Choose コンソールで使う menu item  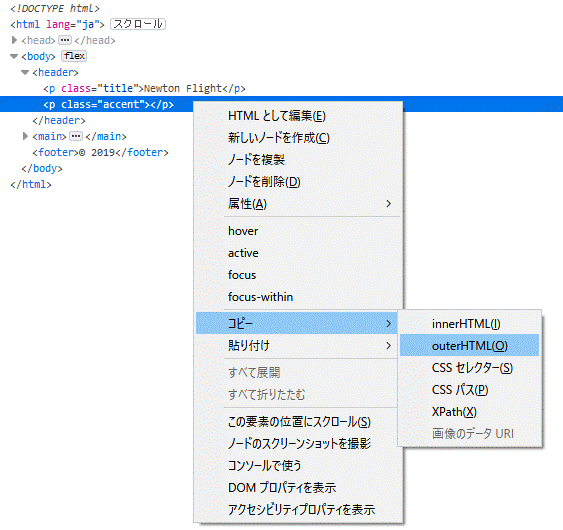298,466
